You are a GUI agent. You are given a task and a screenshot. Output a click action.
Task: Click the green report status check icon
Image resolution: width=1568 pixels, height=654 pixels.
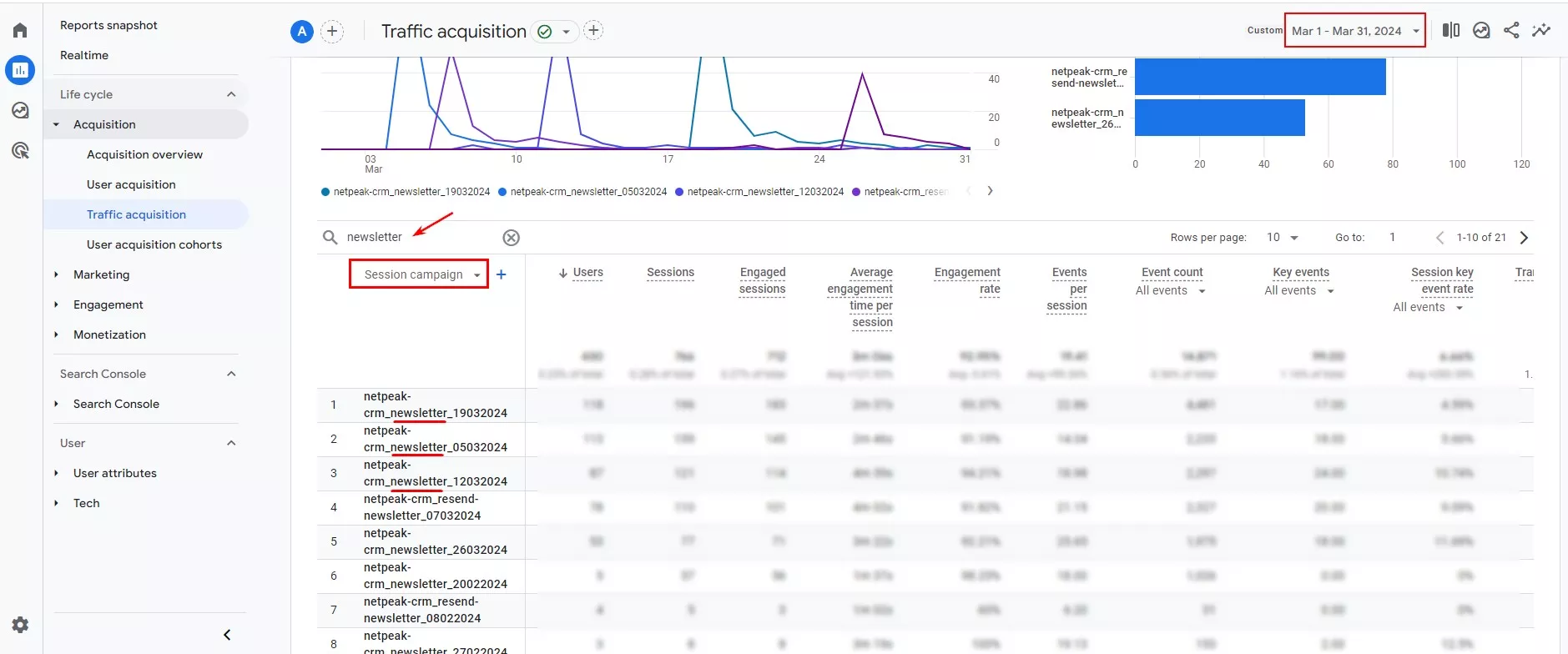tap(545, 32)
